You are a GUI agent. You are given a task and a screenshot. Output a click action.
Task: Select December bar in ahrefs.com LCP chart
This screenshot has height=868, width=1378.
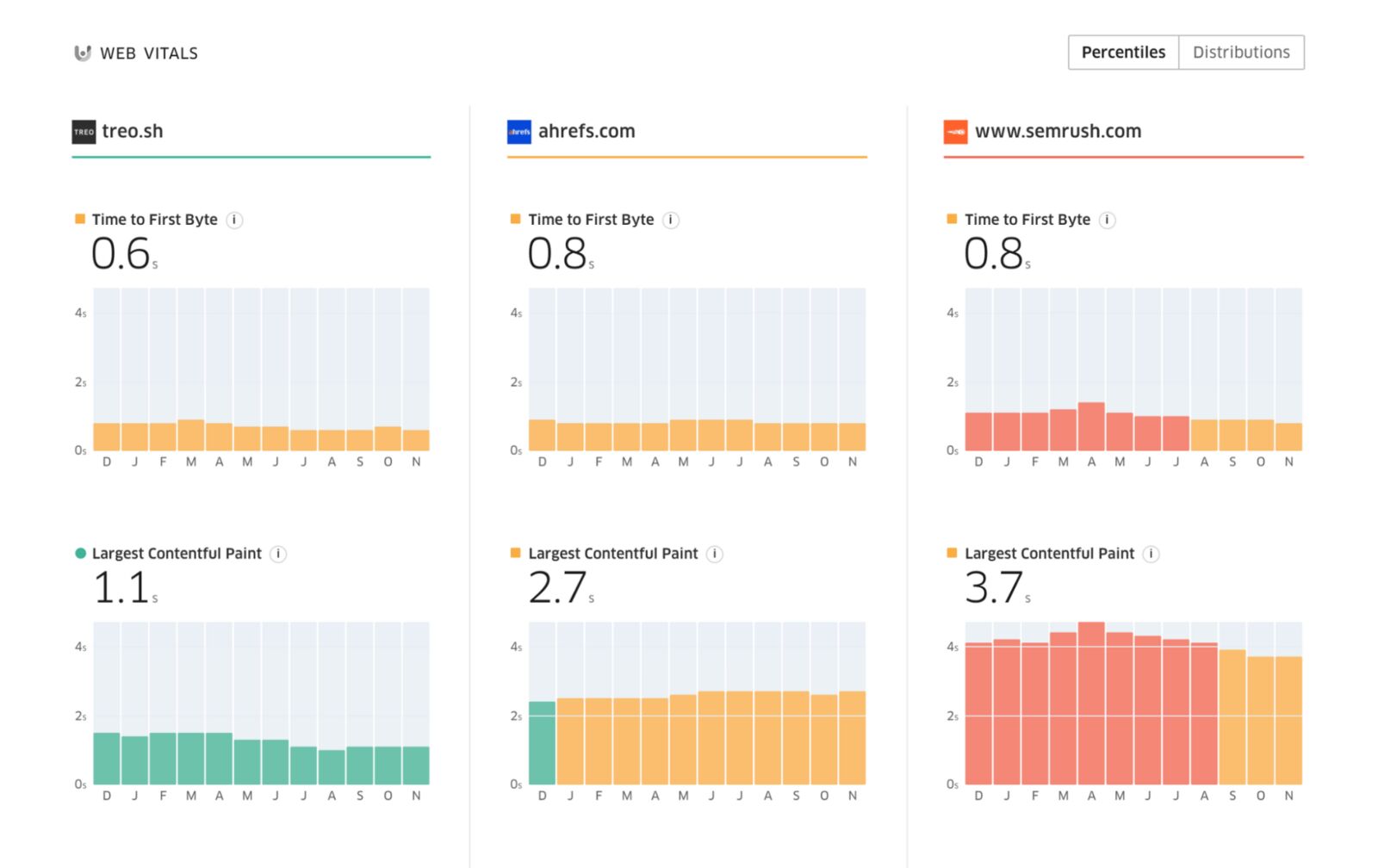click(x=542, y=743)
